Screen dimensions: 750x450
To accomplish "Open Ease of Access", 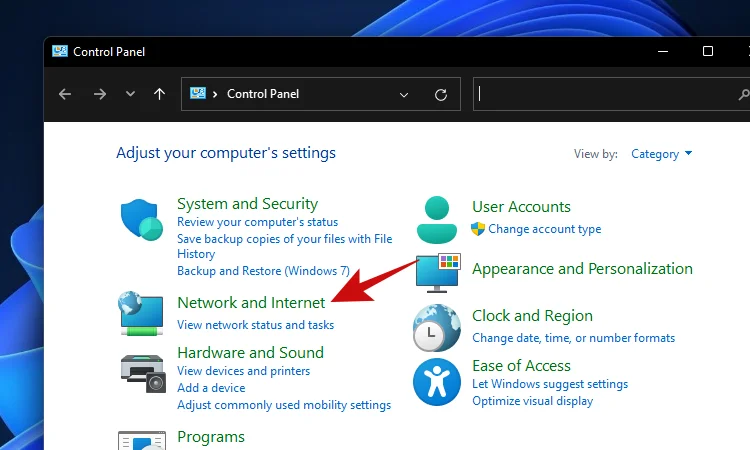I will click(x=521, y=366).
